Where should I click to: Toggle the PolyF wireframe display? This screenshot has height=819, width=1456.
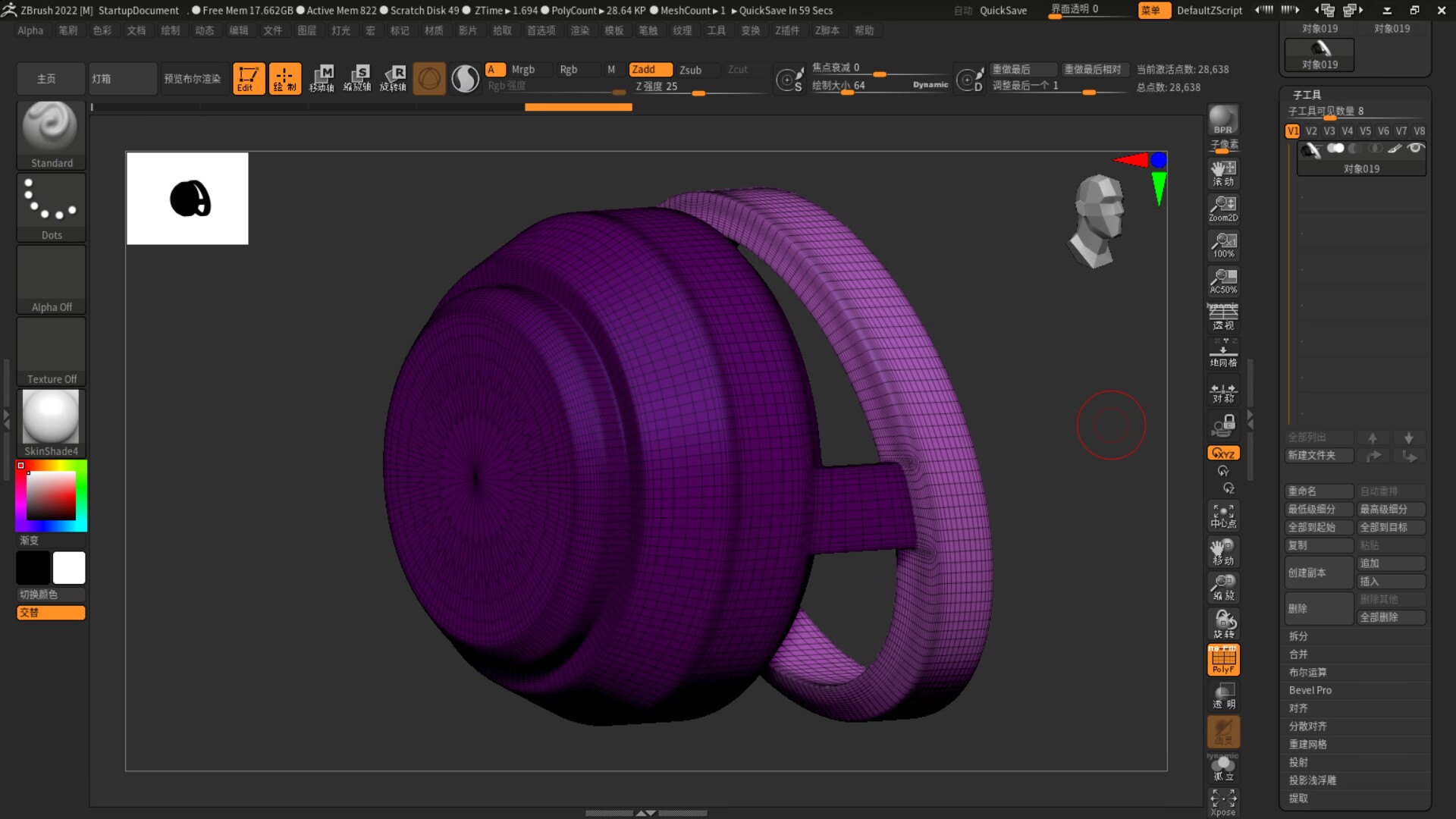point(1222,660)
